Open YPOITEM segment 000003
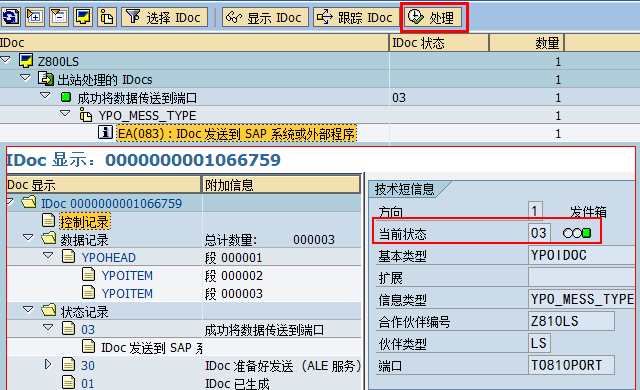640x390 pixels. point(127,294)
